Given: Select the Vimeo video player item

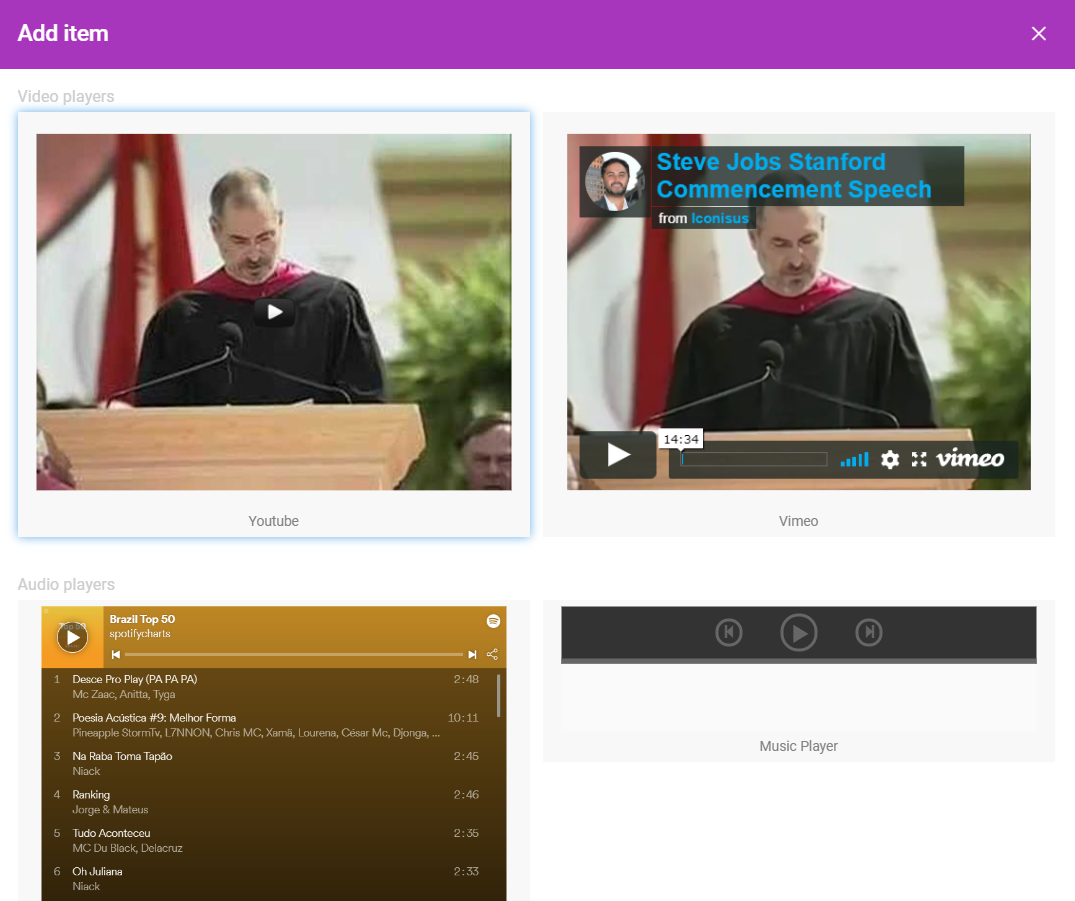Looking at the screenshot, I should point(799,324).
